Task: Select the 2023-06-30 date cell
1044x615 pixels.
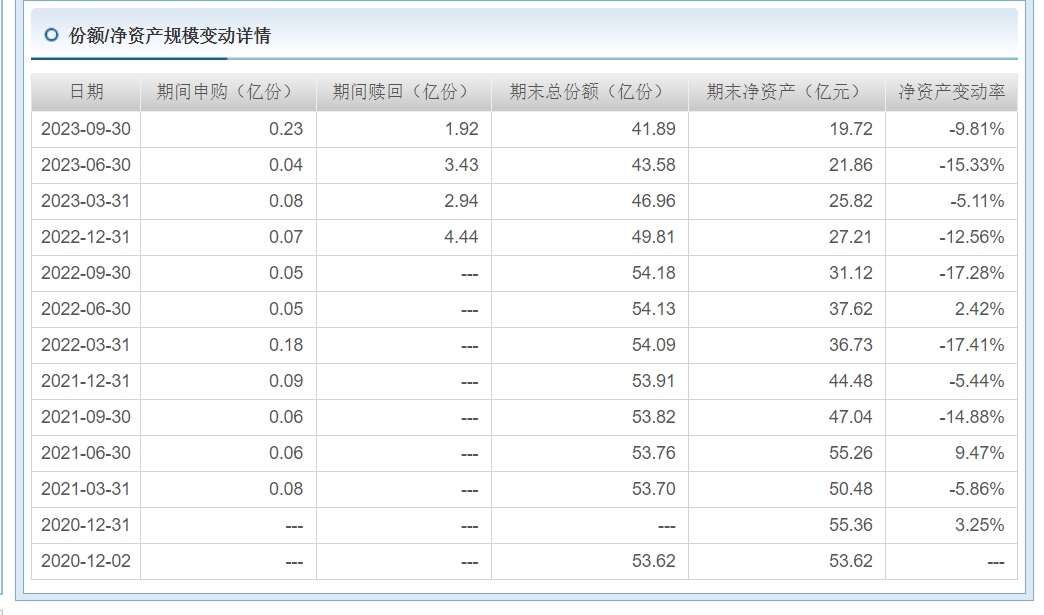Action: click(86, 165)
